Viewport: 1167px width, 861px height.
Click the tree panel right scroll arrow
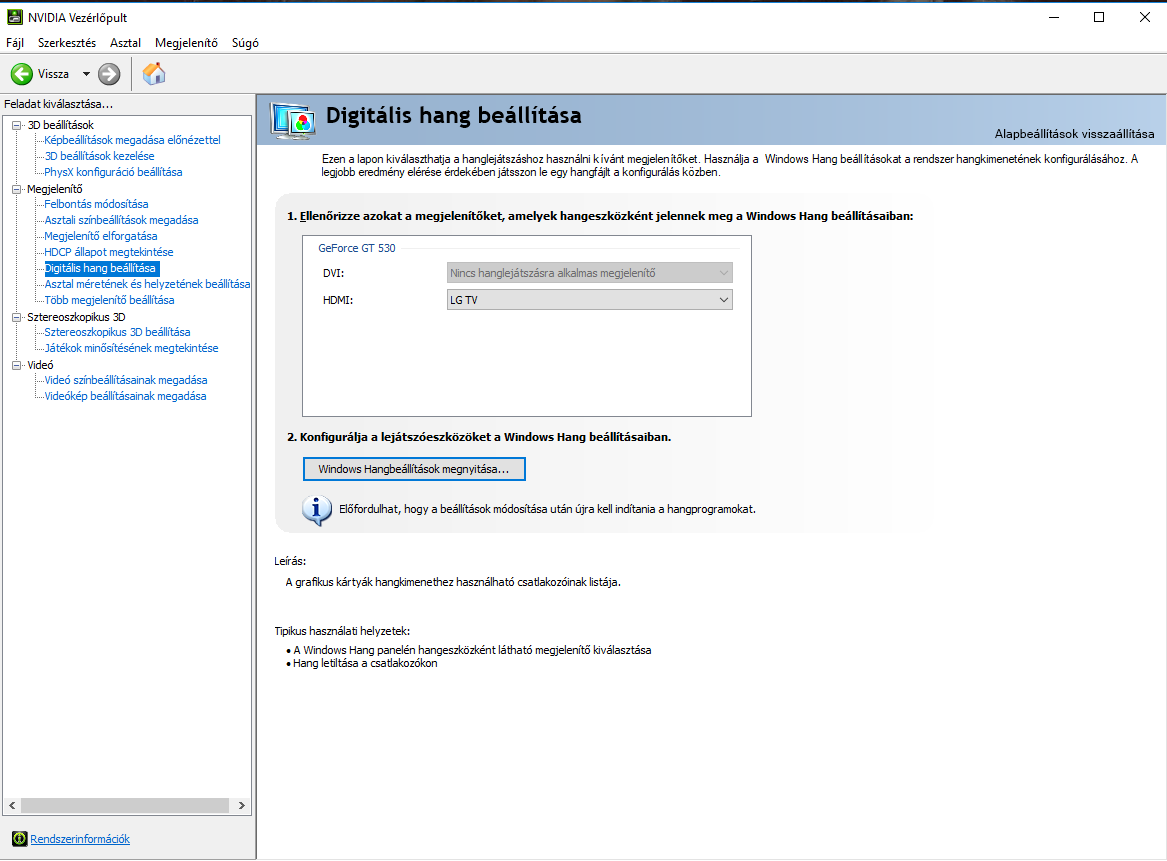[x=242, y=805]
